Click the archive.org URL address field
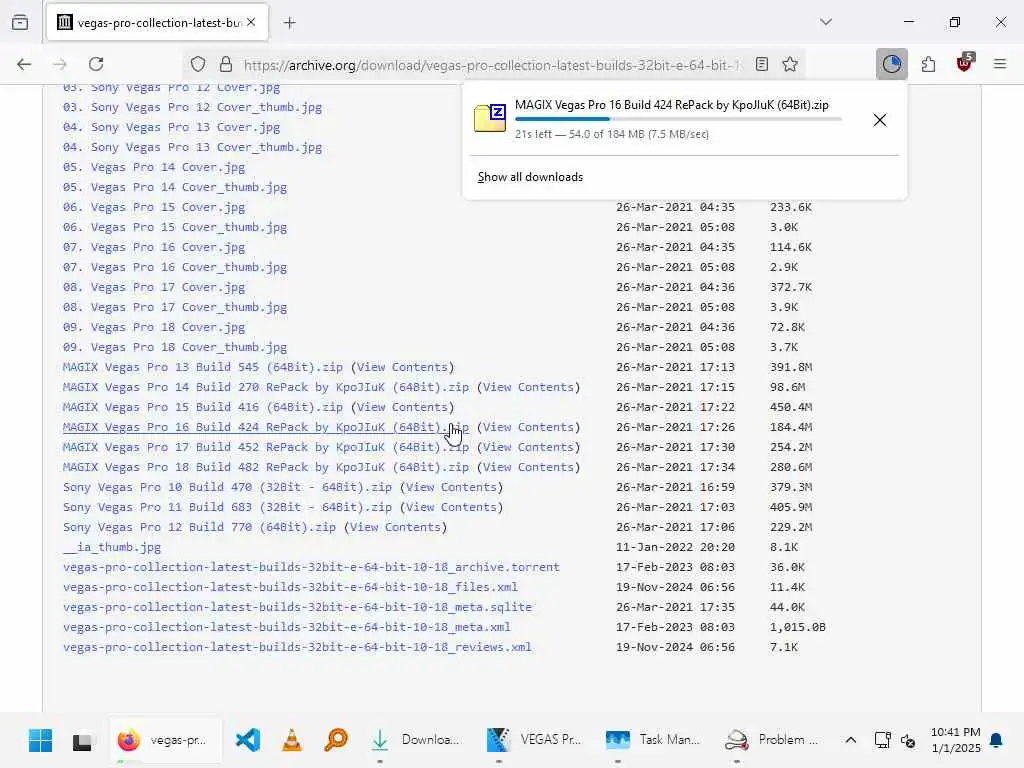1024x768 pixels. click(x=491, y=65)
